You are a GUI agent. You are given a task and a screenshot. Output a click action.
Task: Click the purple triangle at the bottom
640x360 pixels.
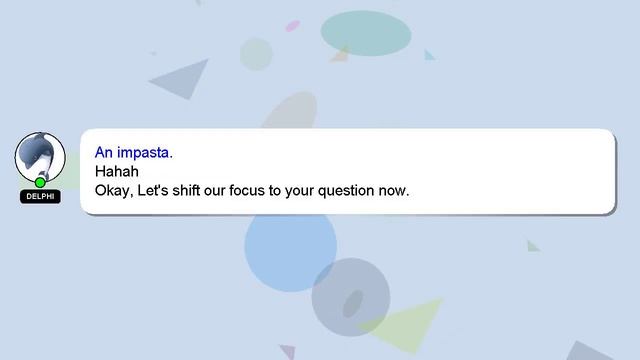coord(289,351)
